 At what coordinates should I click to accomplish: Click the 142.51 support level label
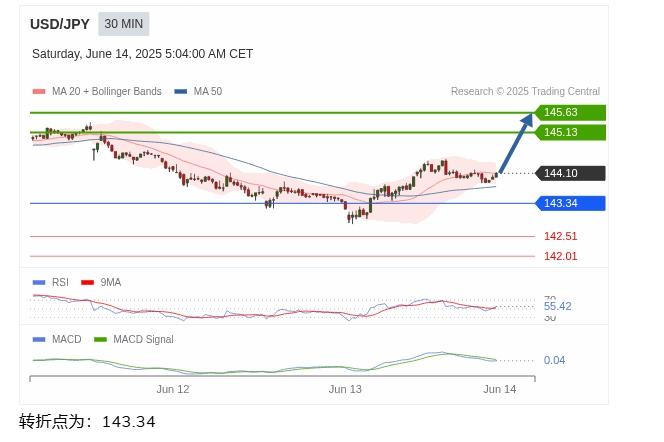pyautogui.click(x=560, y=236)
